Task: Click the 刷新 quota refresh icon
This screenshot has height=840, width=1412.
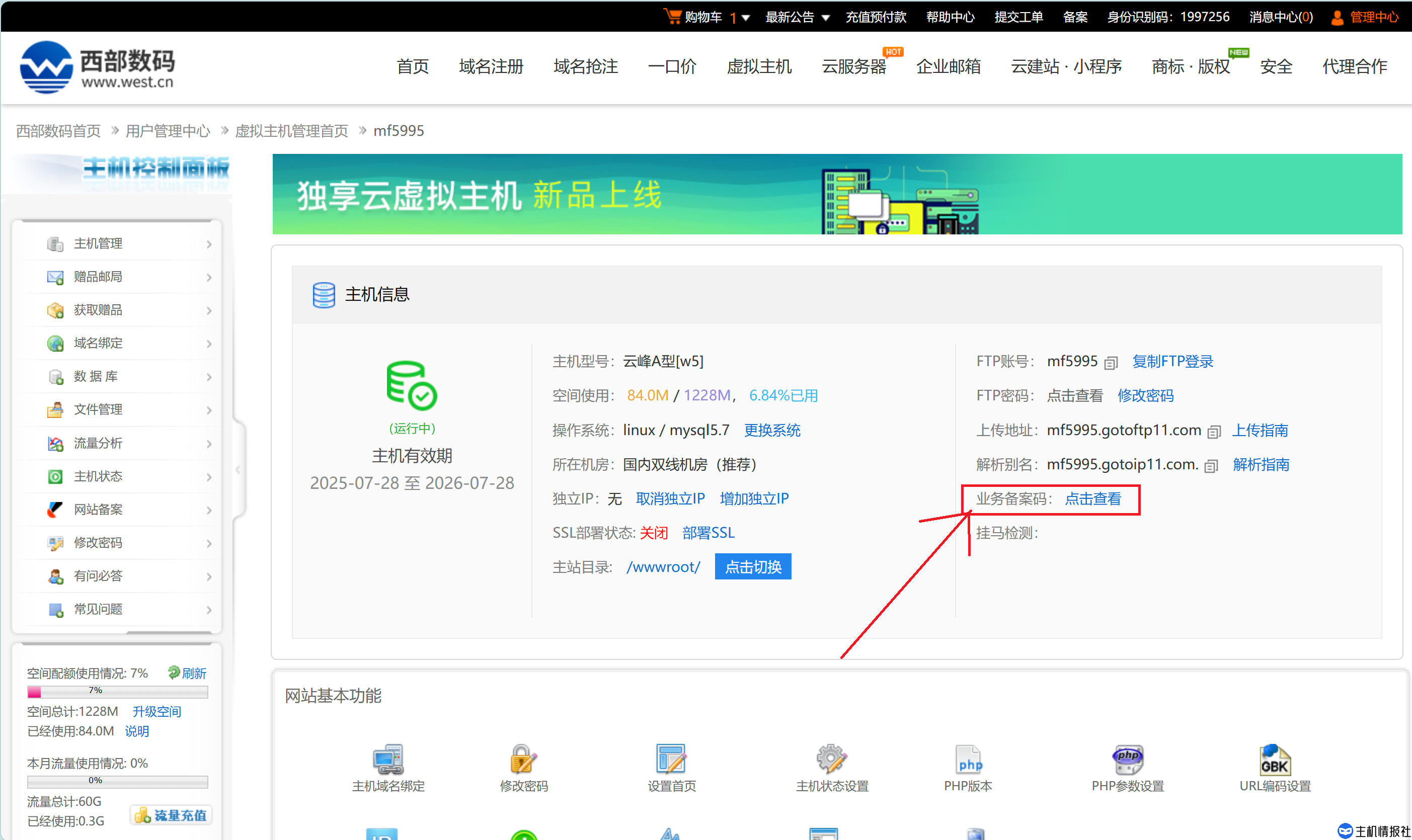Action: point(174,673)
